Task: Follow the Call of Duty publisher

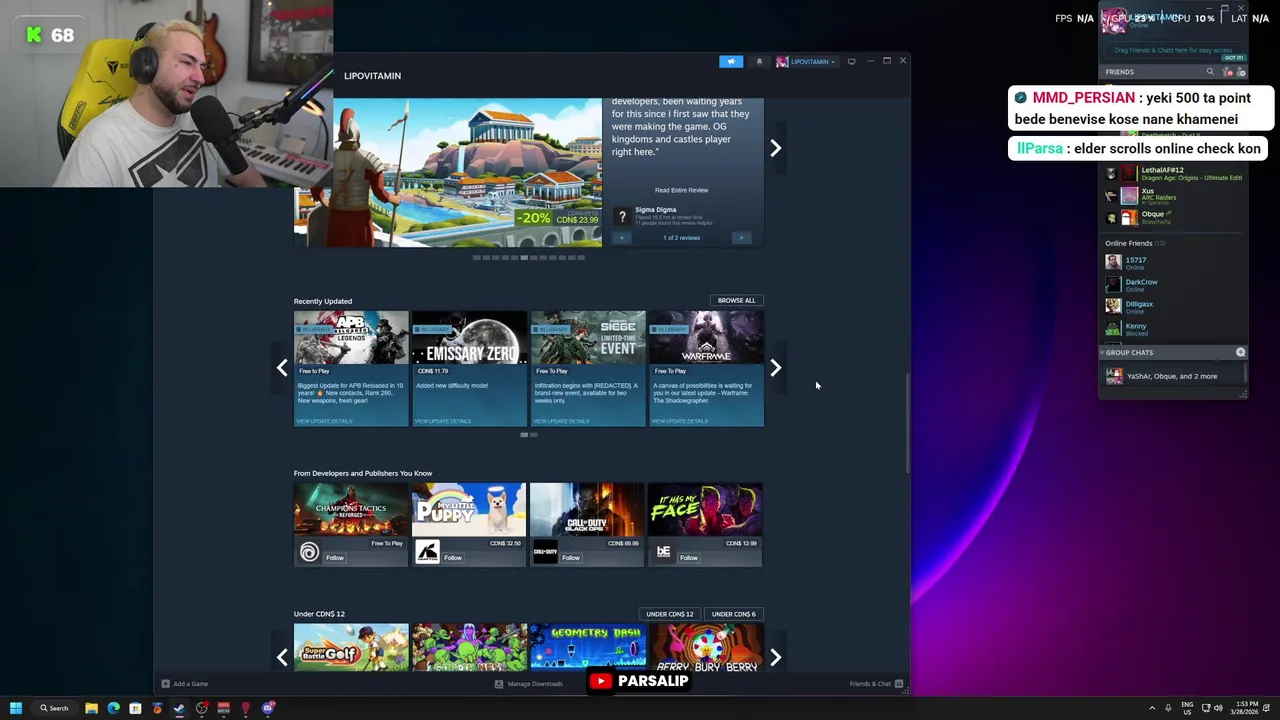Action: click(570, 558)
